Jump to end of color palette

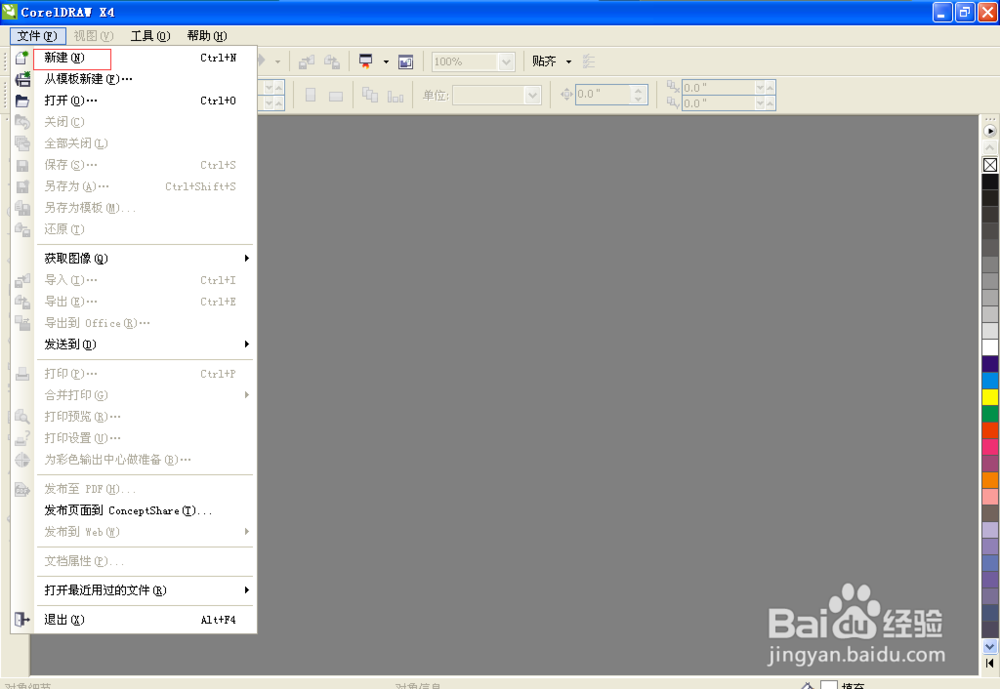click(990, 663)
